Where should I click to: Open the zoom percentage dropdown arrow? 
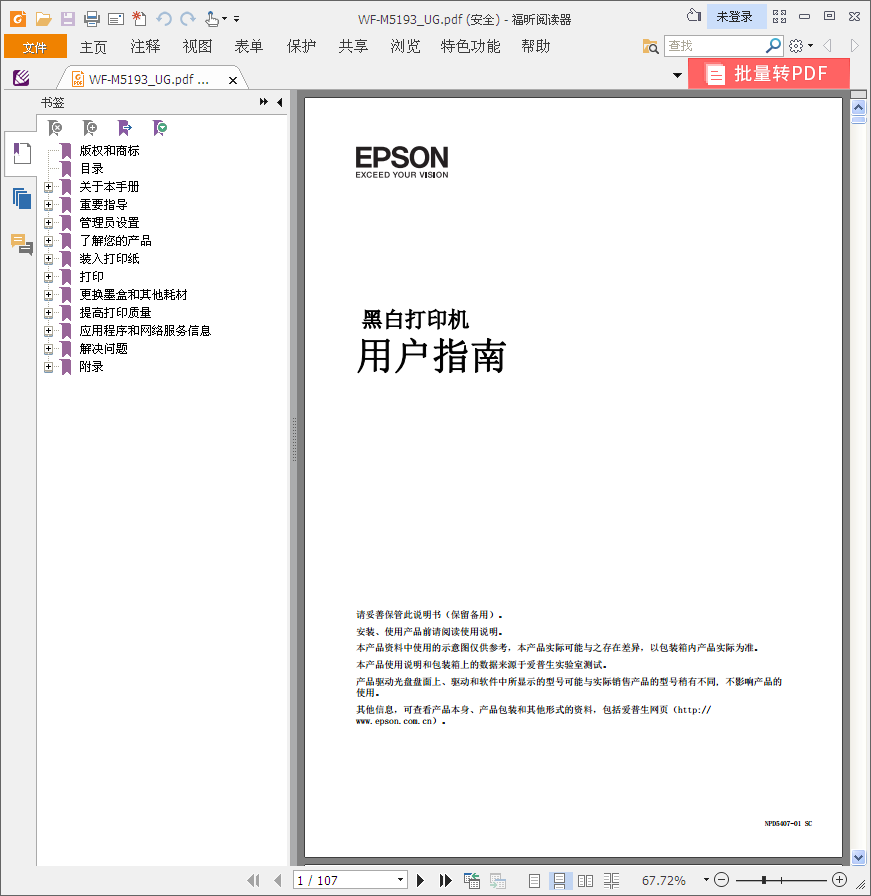(x=706, y=880)
